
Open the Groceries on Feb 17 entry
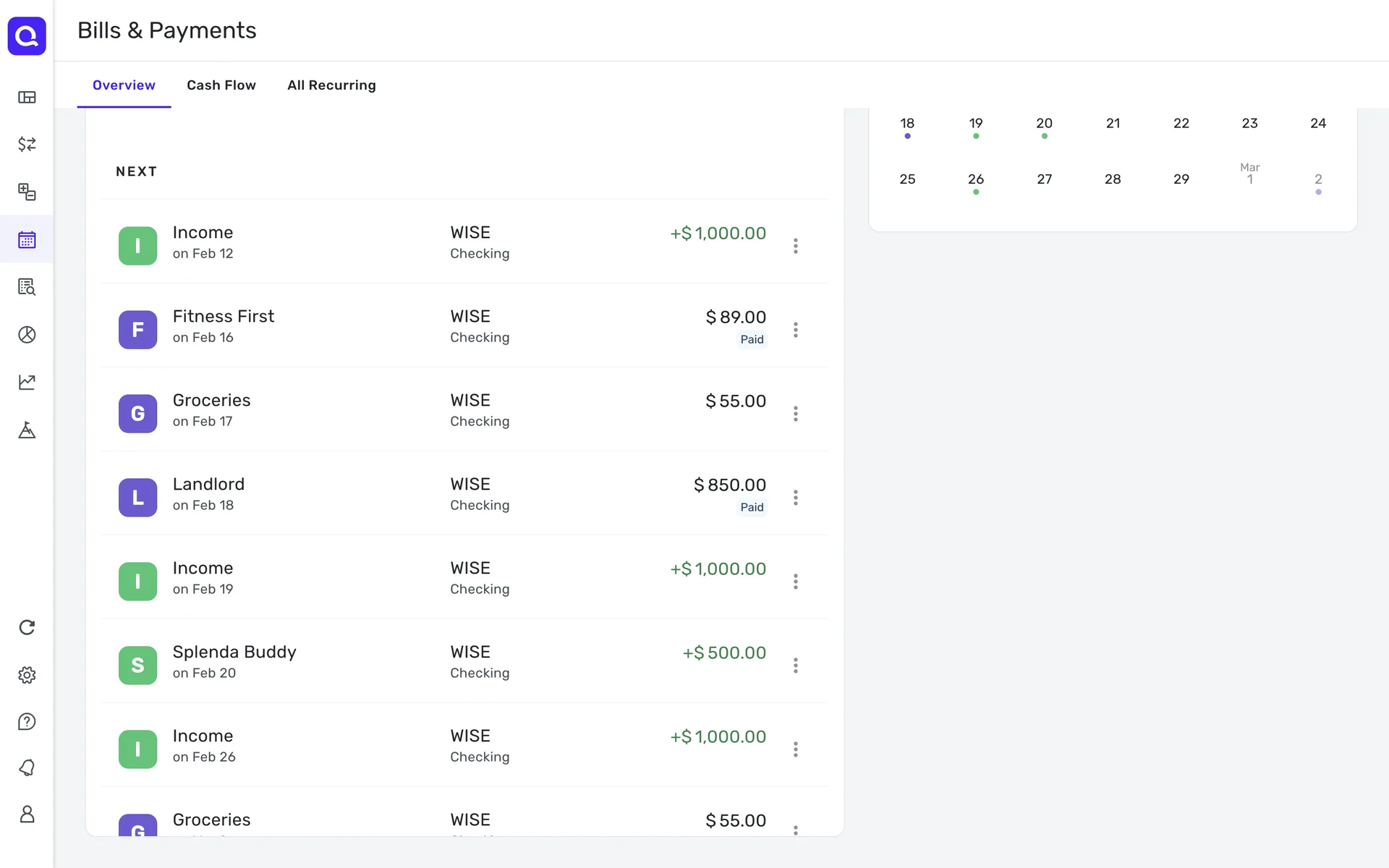click(x=211, y=409)
